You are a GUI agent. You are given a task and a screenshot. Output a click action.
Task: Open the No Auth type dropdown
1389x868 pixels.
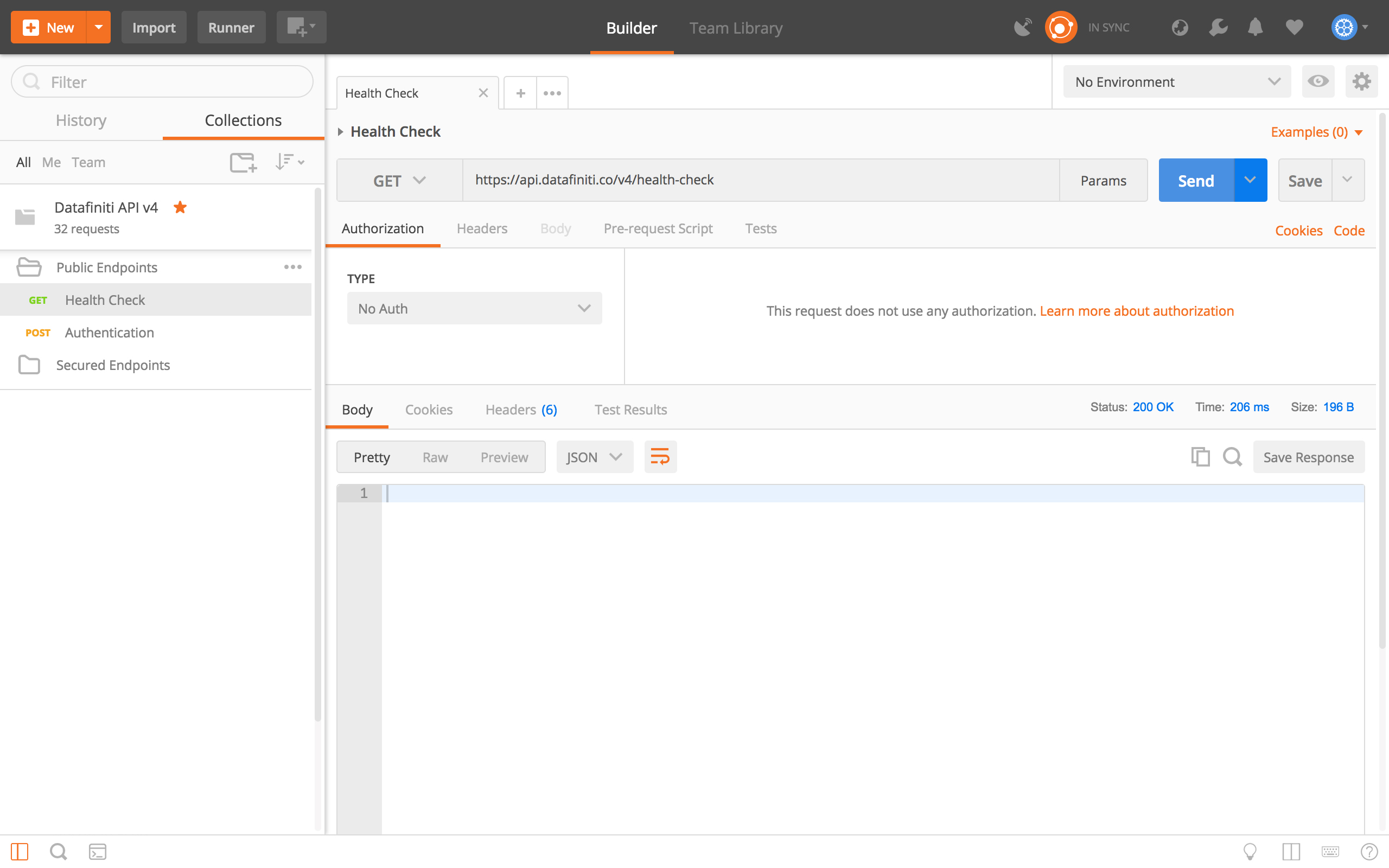coord(474,308)
